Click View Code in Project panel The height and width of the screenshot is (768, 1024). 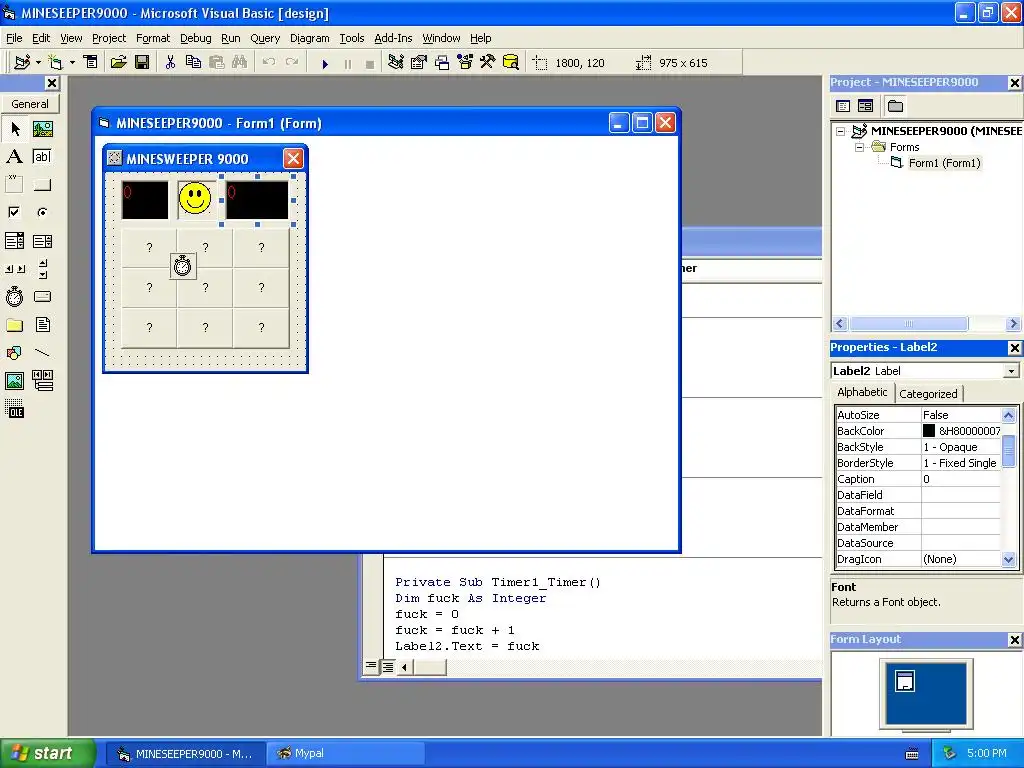pyautogui.click(x=843, y=106)
